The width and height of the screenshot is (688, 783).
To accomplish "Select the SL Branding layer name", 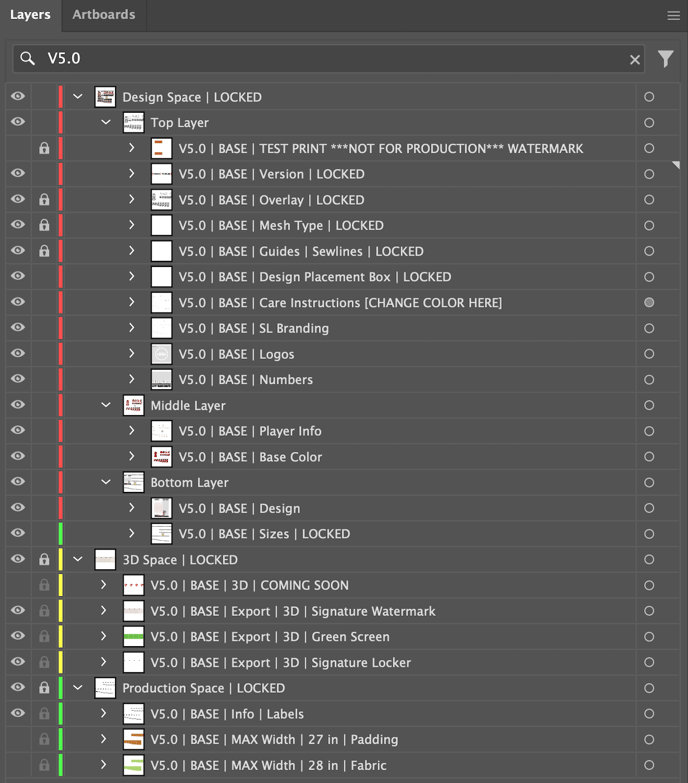I will click(x=253, y=328).
